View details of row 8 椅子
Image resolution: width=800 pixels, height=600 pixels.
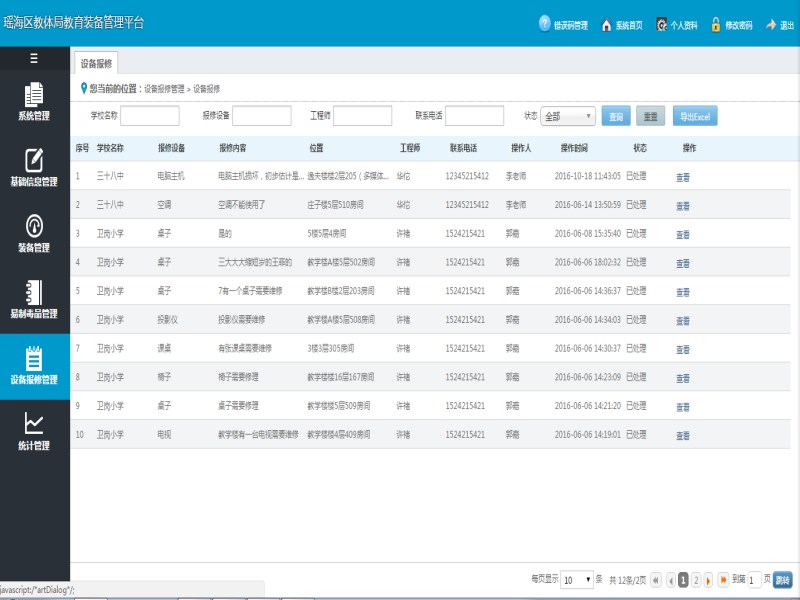(683, 378)
